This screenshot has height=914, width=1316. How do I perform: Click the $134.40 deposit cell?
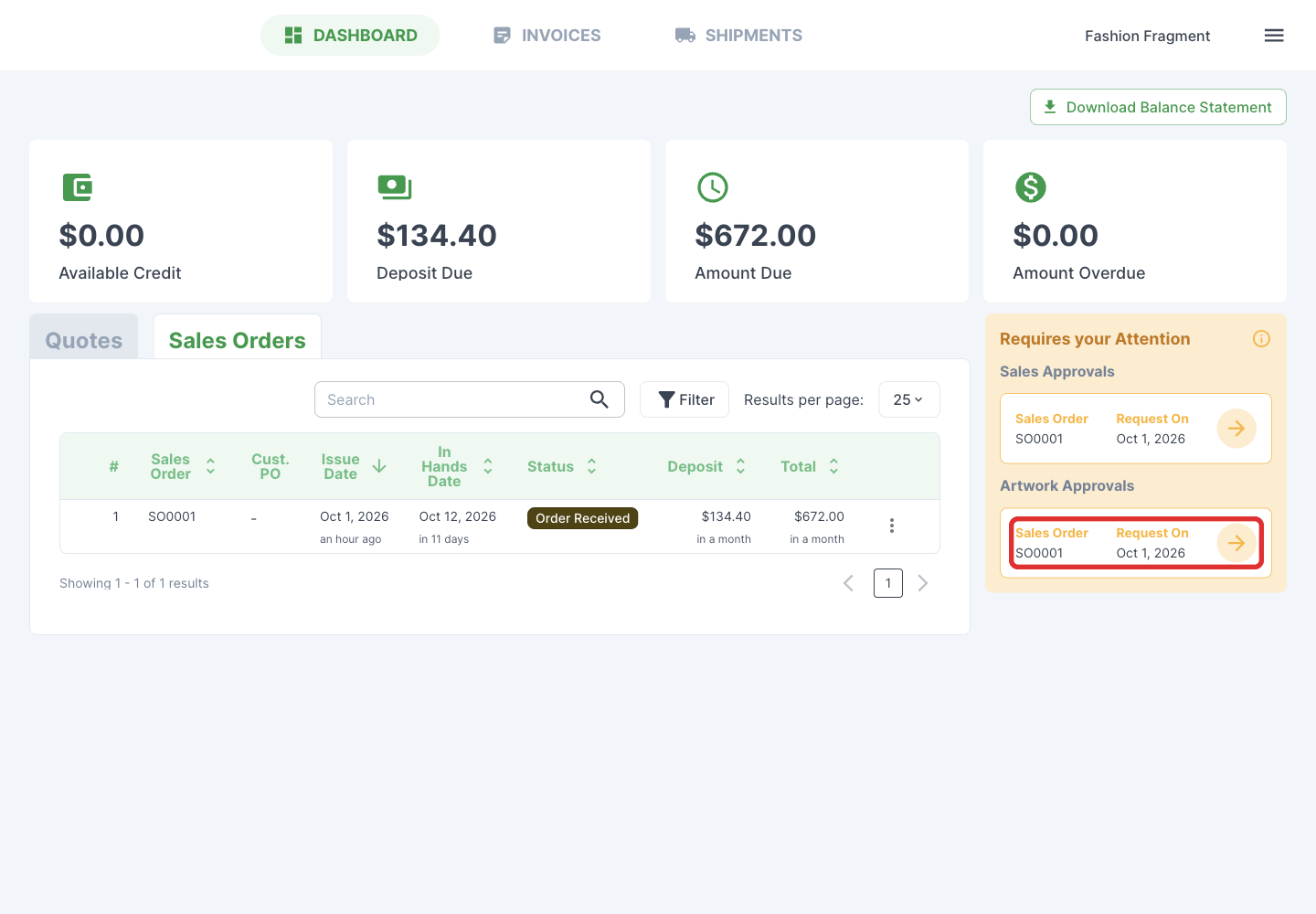coord(727,516)
